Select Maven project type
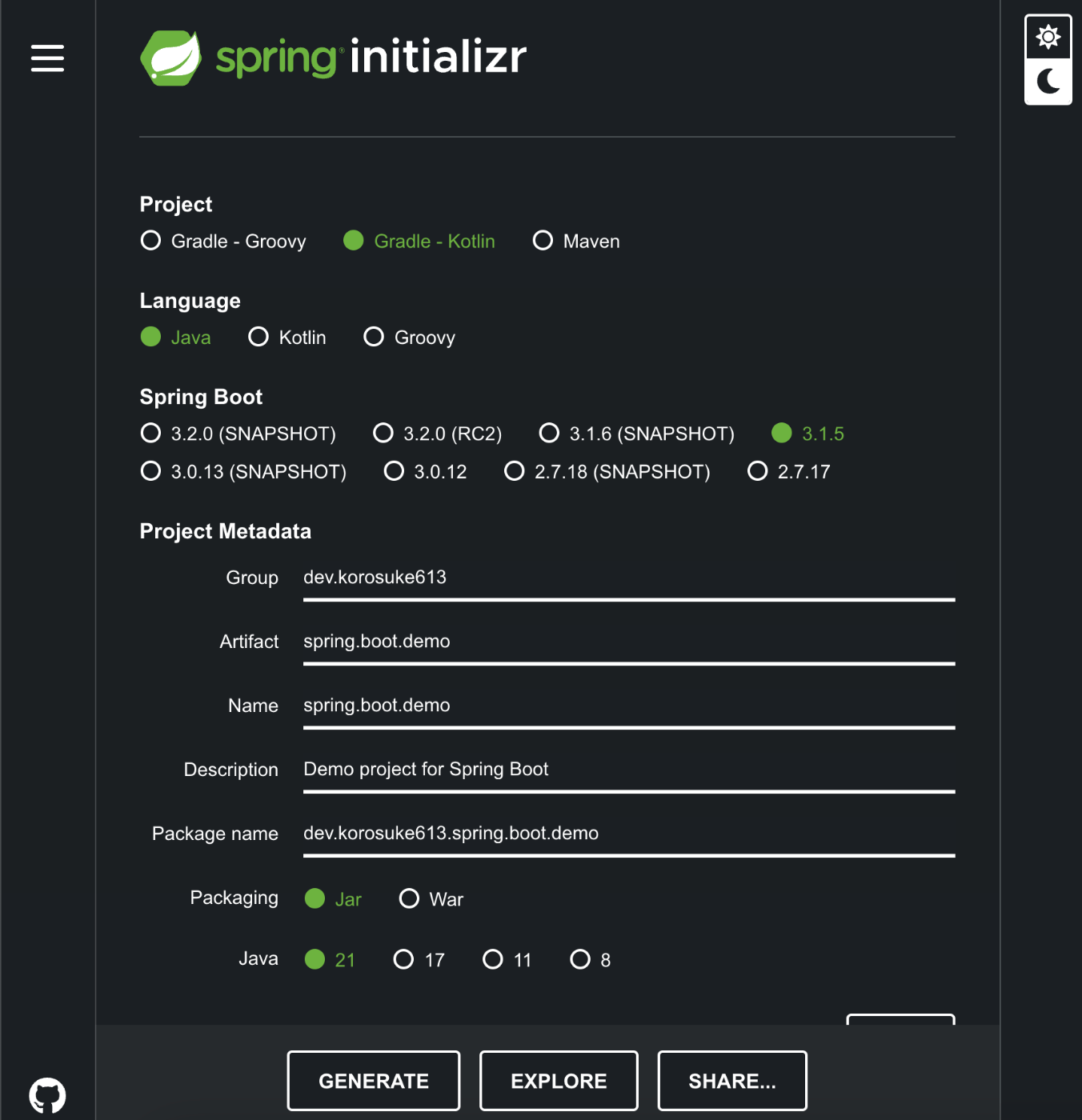The width and height of the screenshot is (1082, 1120). coord(576,241)
